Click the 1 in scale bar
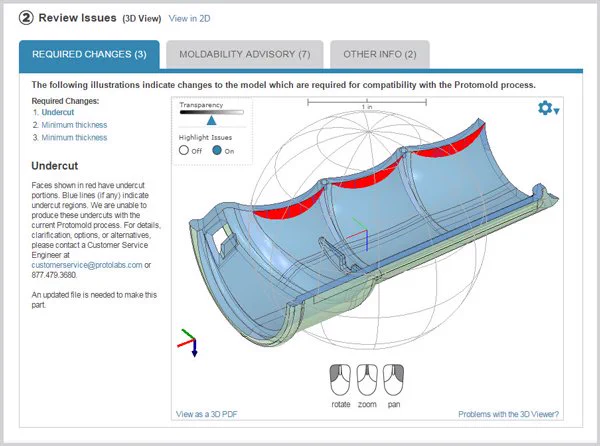 [x=367, y=103]
